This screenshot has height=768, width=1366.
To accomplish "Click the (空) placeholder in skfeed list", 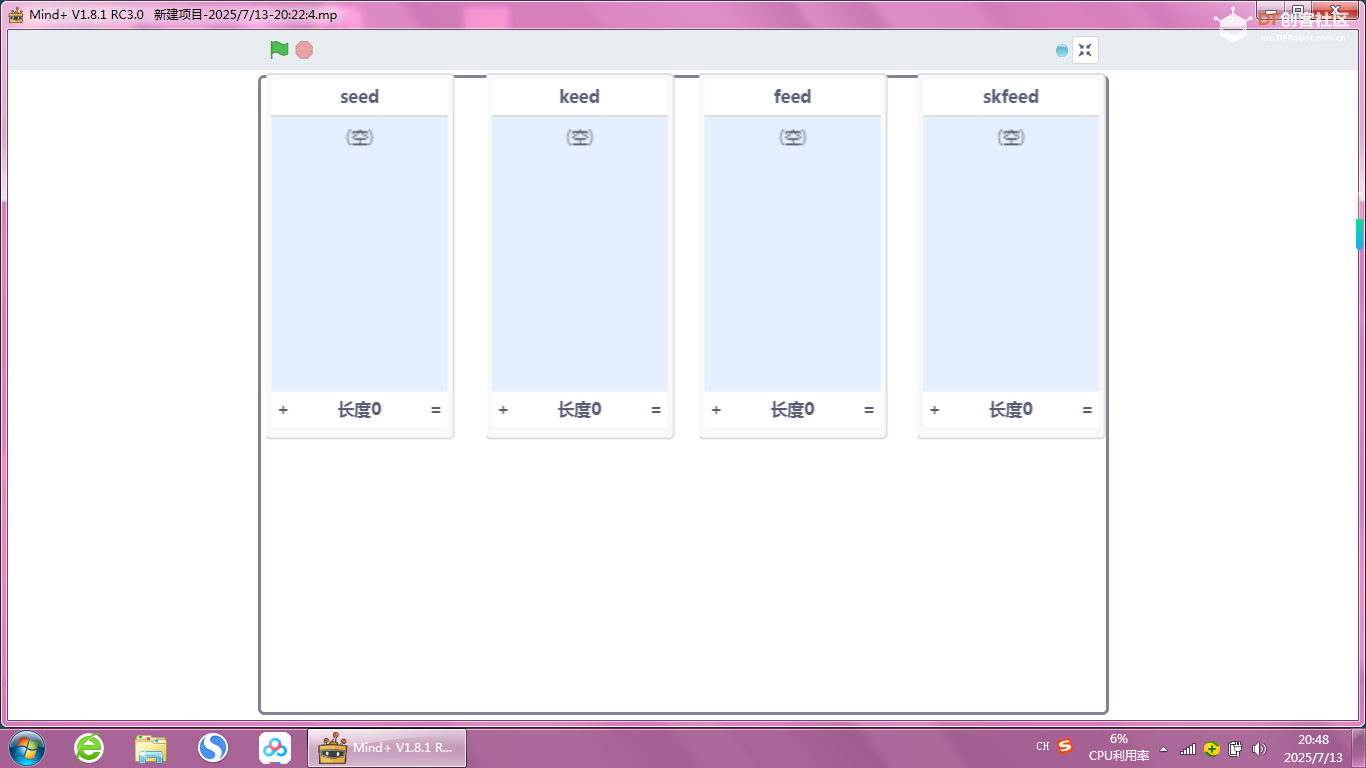I will pyautogui.click(x=1010, y=137).
